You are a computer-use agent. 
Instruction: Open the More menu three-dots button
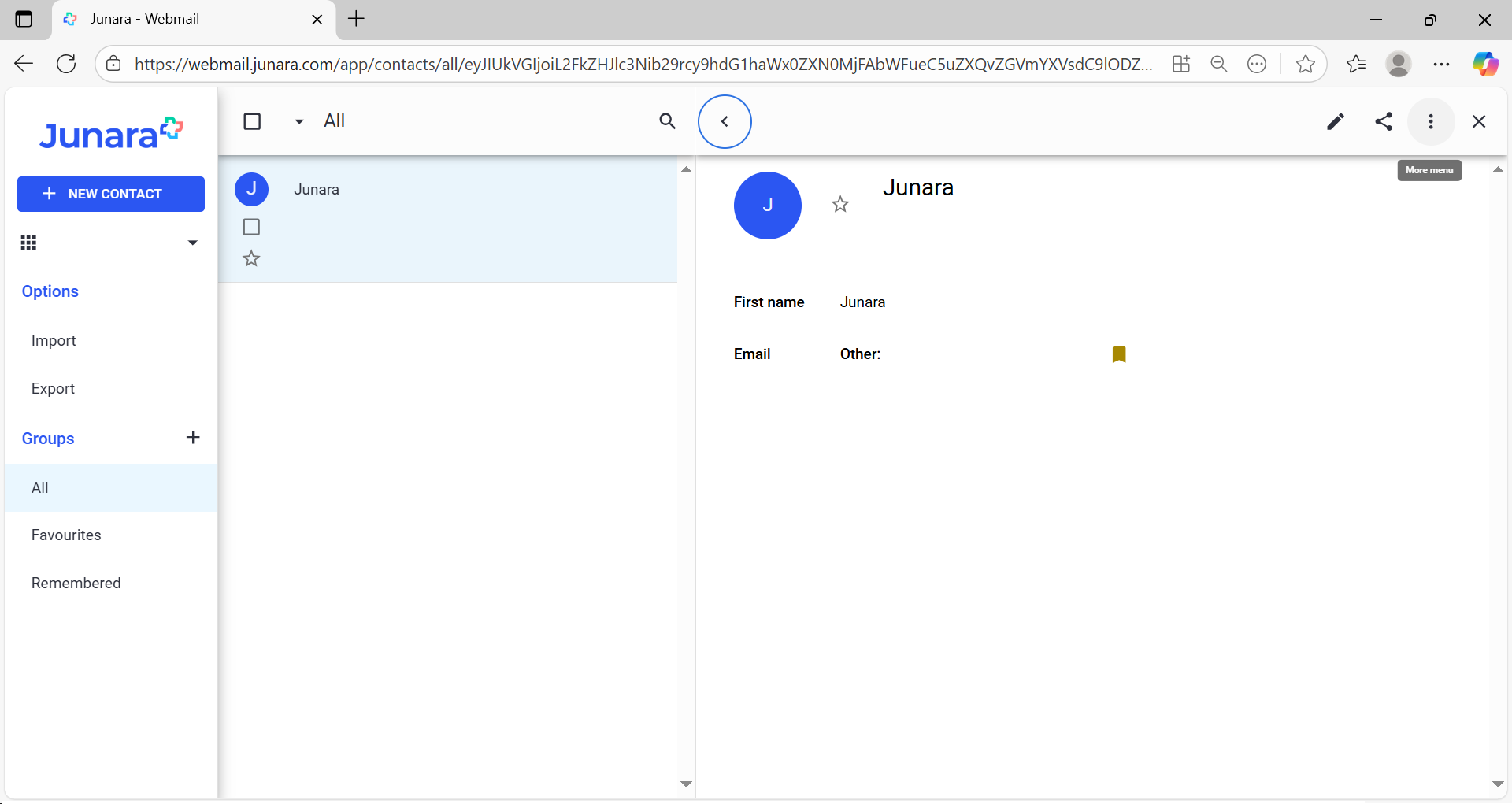(1431, 121)
